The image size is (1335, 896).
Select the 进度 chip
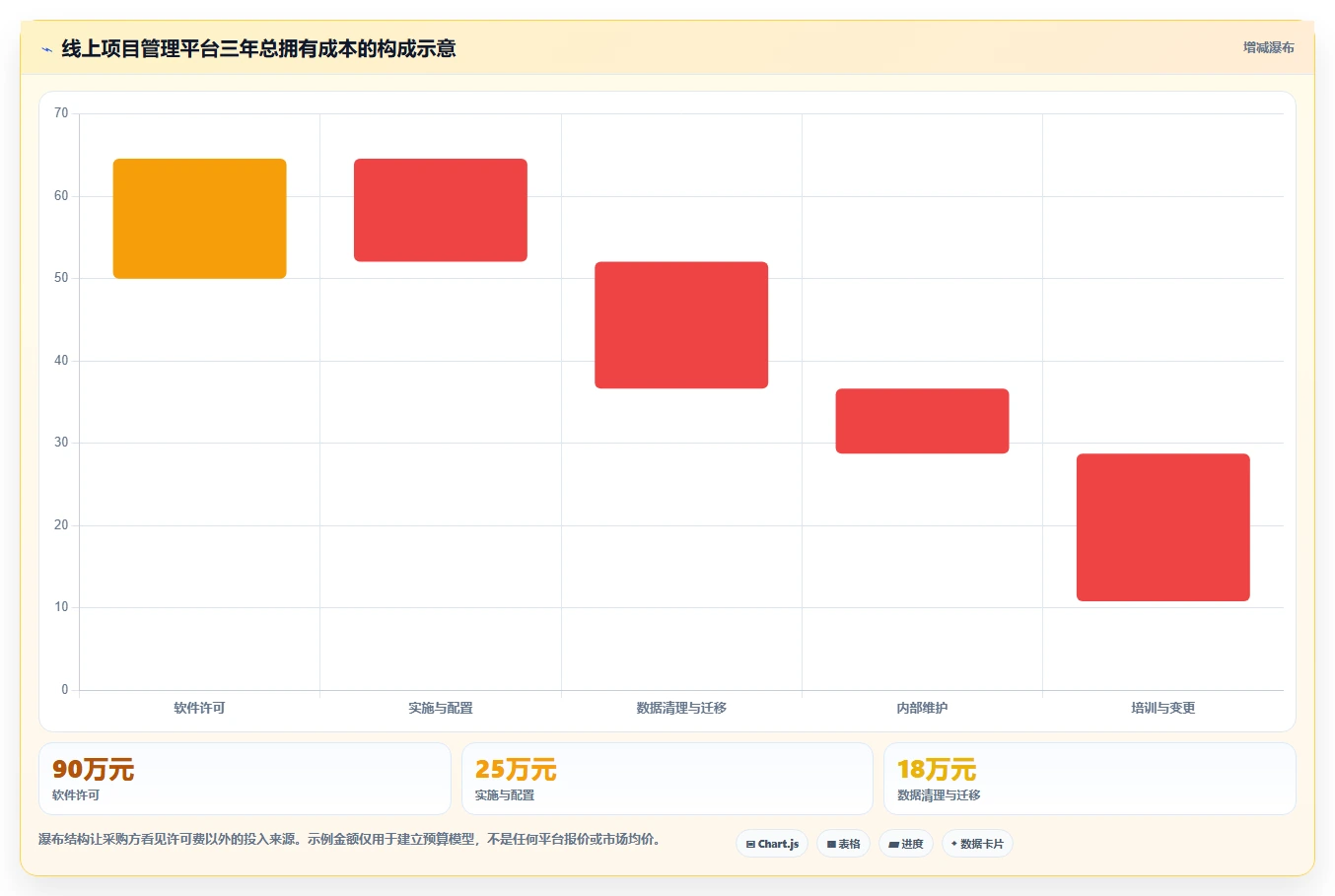[906, 844]
